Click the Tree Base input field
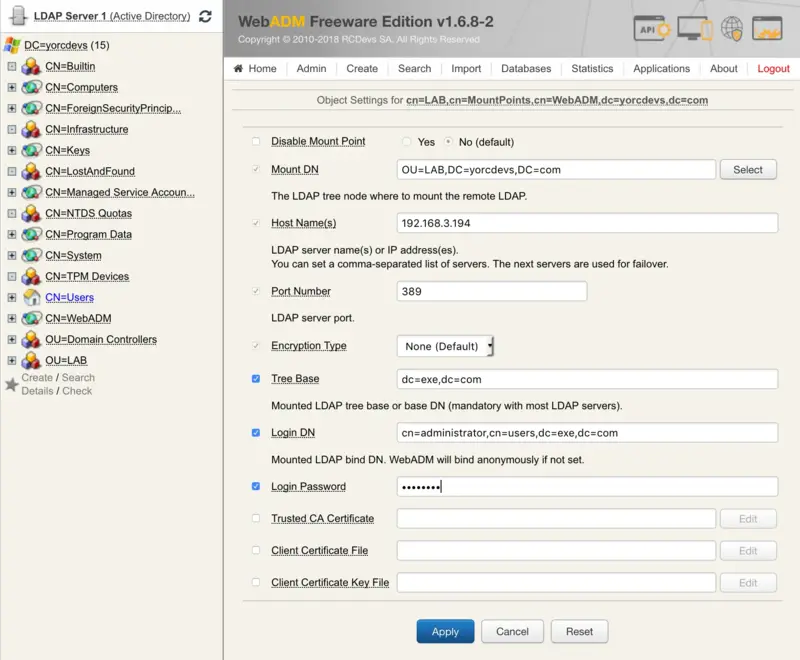This screenshot has width=800, height=660. 587,379
